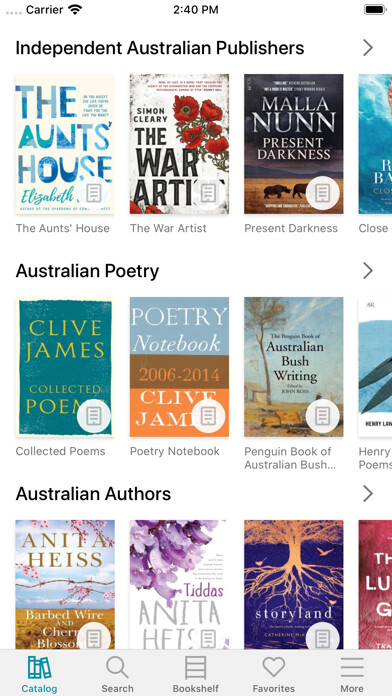Image resolution: width=392 pixels, height=696 pixels.
Task: Click the Present Darkness title text
Action: 291,228
